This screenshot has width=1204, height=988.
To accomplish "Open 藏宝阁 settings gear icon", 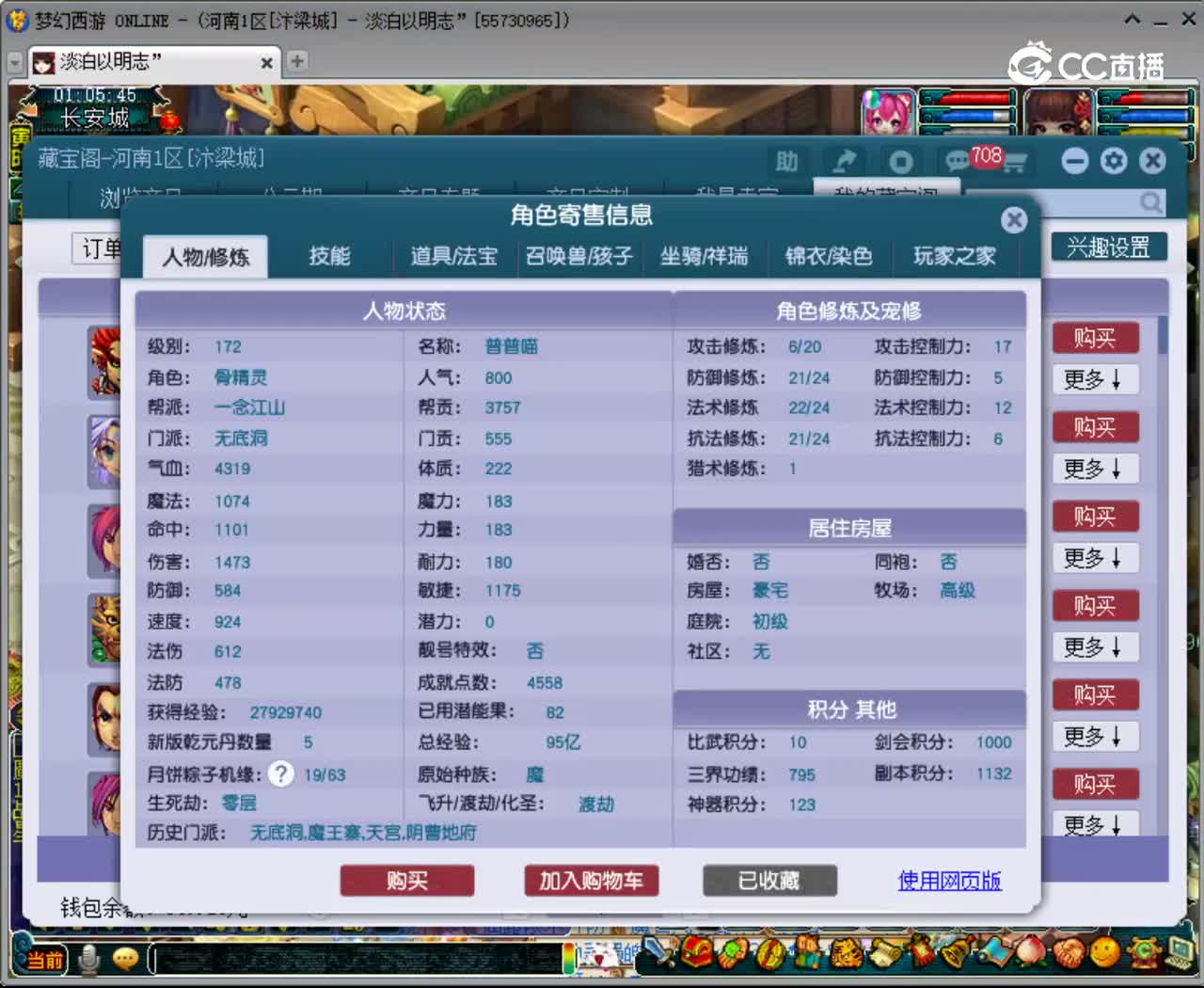I will pos(1114,161).
